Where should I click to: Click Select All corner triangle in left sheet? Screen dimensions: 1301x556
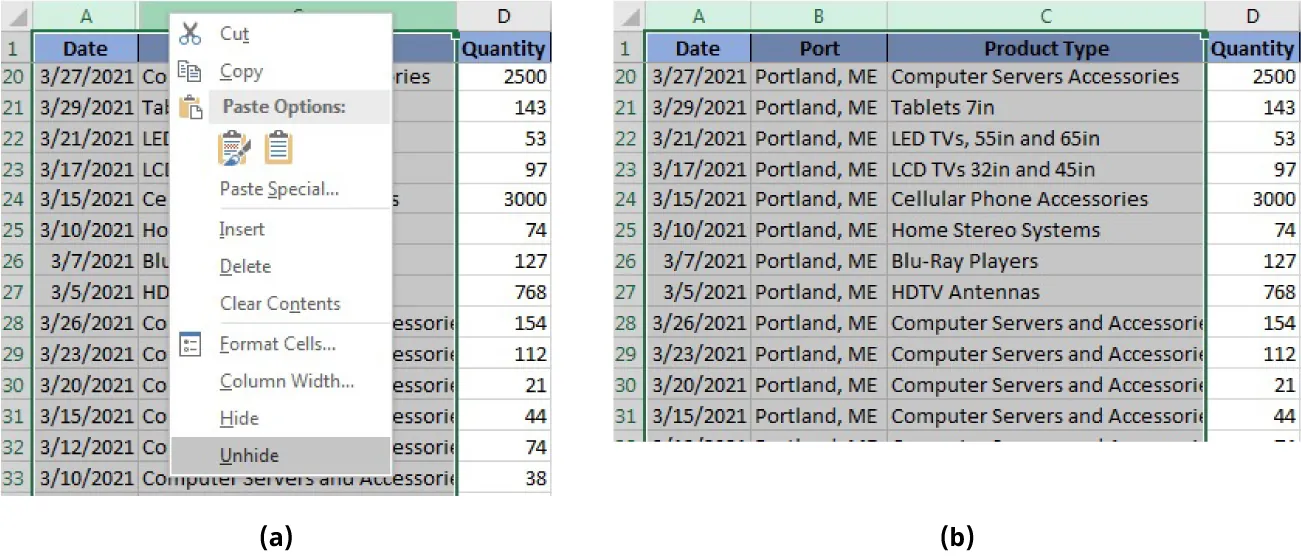18,17
